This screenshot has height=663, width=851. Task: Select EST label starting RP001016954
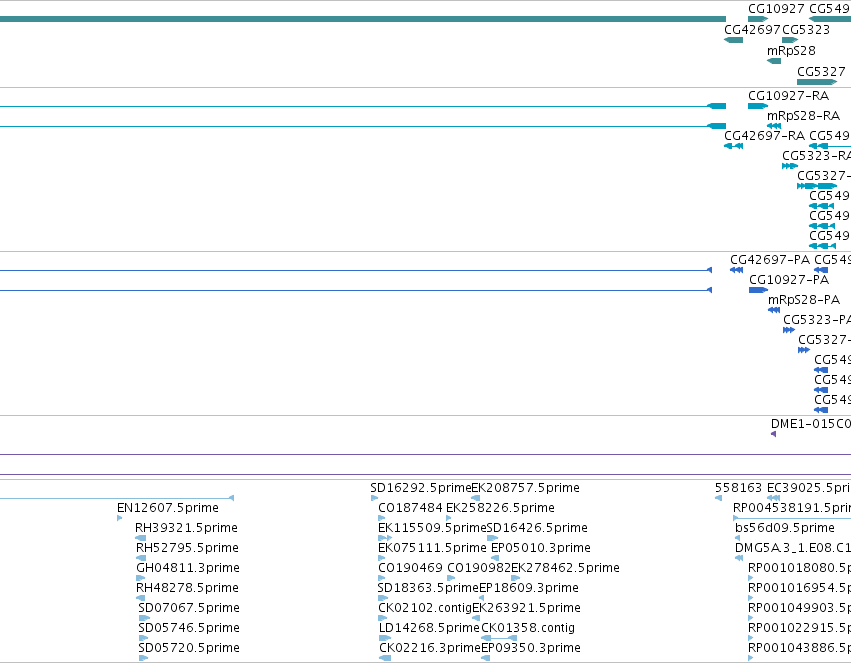click(x=799, y=588)
